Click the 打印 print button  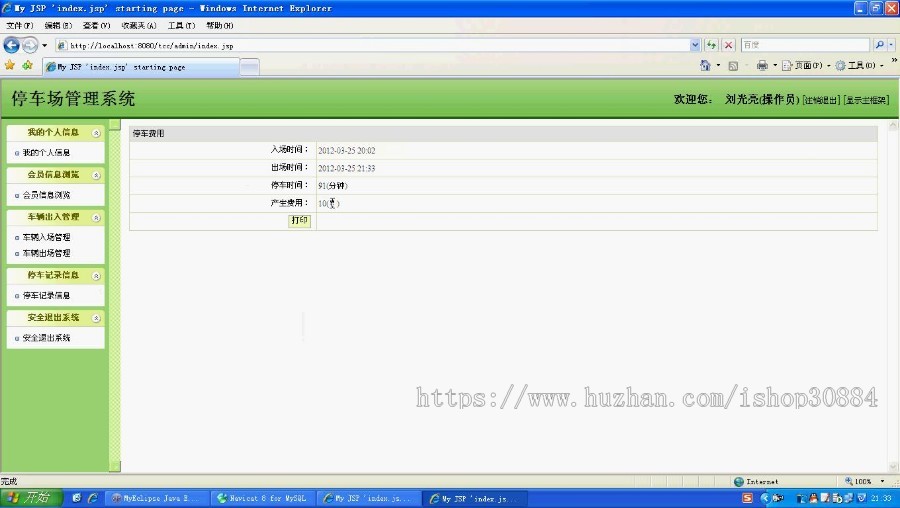click(x=300, y=221)
